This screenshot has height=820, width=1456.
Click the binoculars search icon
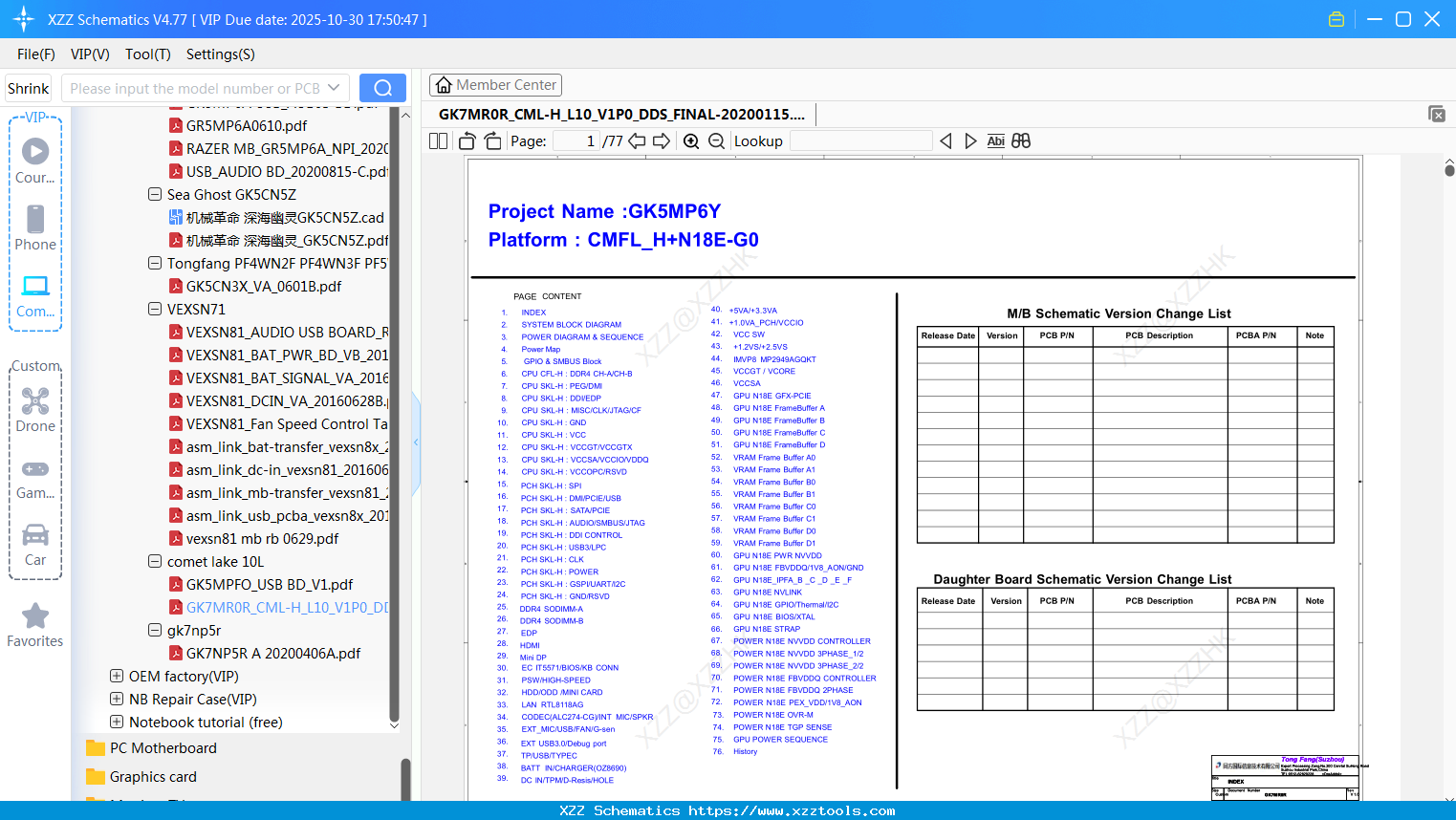tap(1021, 140)
